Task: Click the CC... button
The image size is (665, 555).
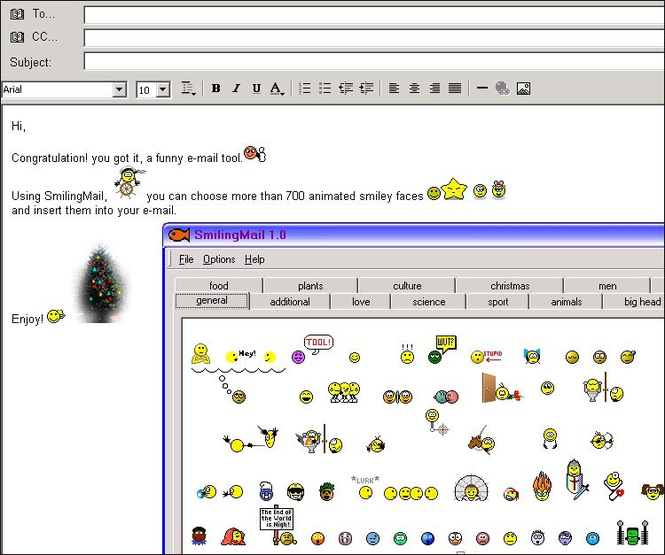Action: coord(45,37)
